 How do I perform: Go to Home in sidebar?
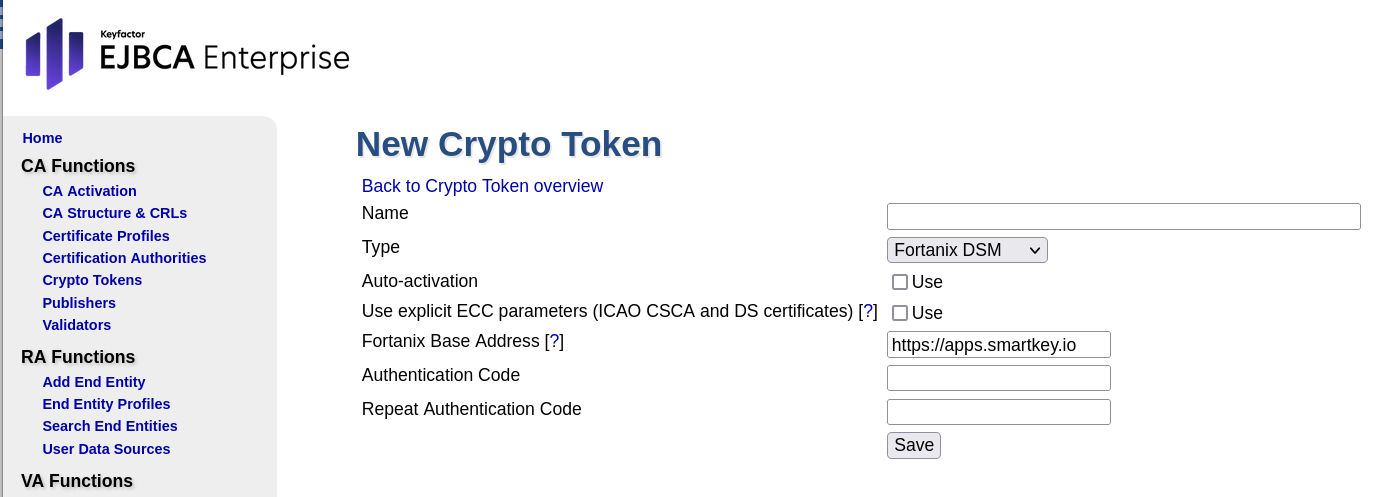(x=42, y=138)
